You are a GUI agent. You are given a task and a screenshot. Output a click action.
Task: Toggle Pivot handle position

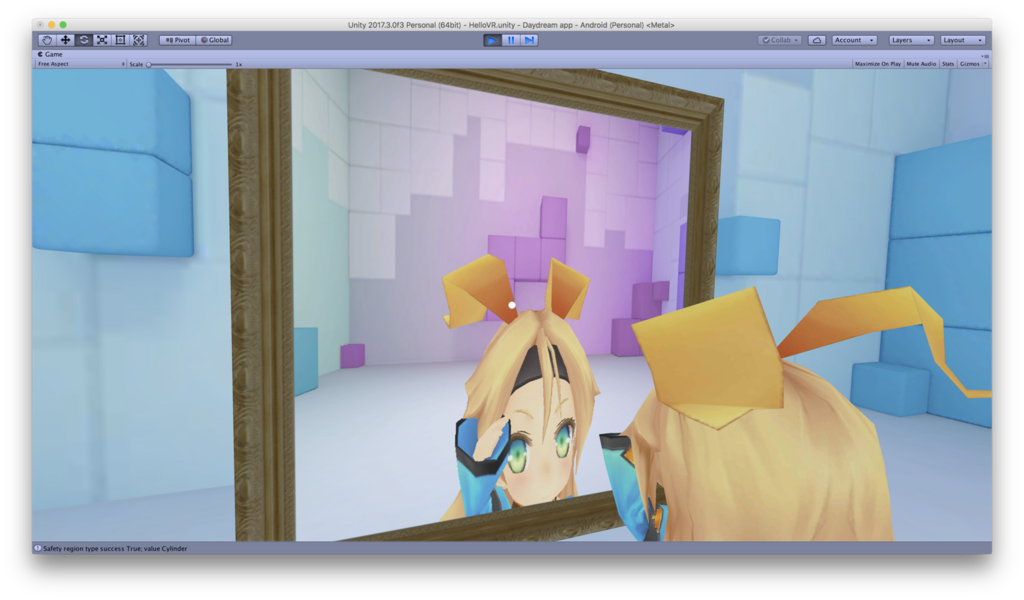pyautogui.click(x=178, y=40)
